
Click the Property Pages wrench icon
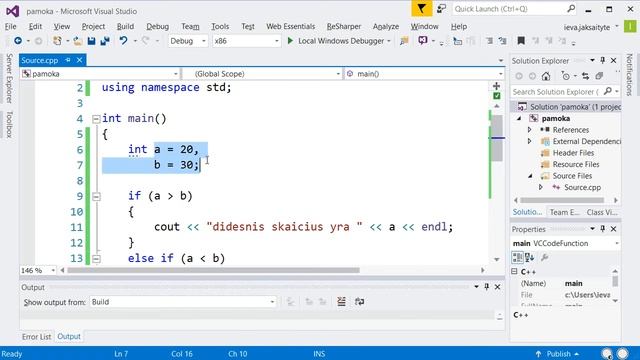[544, 257]
